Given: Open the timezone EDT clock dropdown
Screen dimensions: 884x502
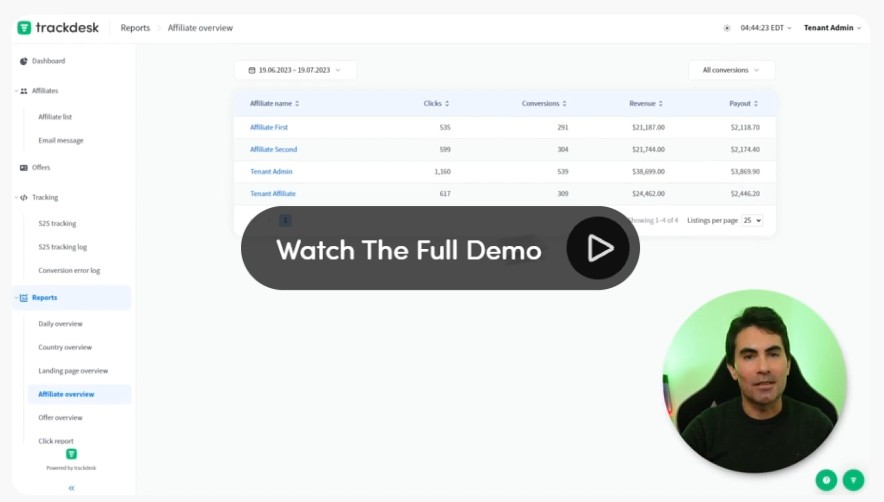Looking at the screenshot, I should click(x=766, y=28).
